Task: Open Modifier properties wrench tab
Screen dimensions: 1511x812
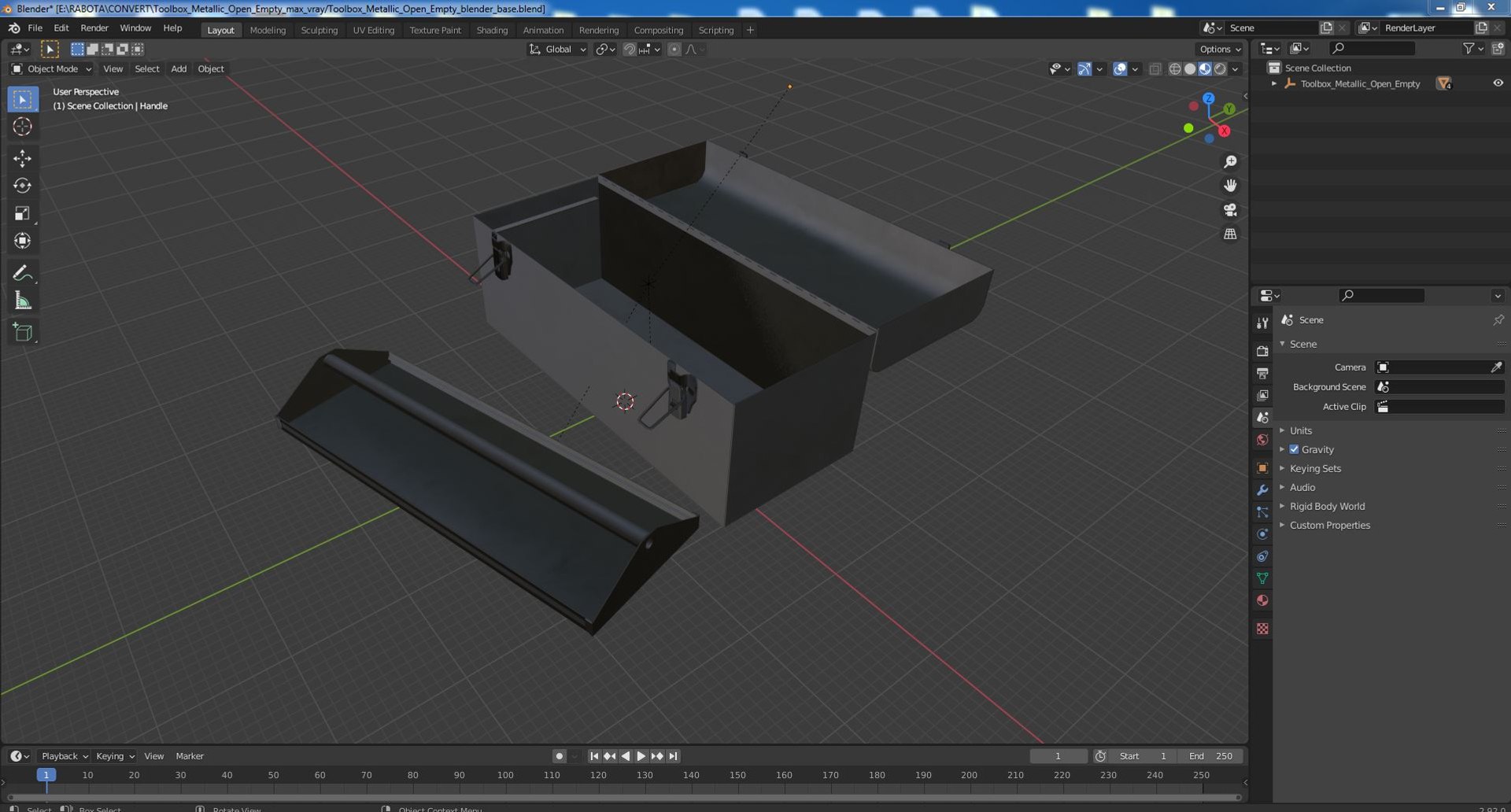Action: (1262, 490)
